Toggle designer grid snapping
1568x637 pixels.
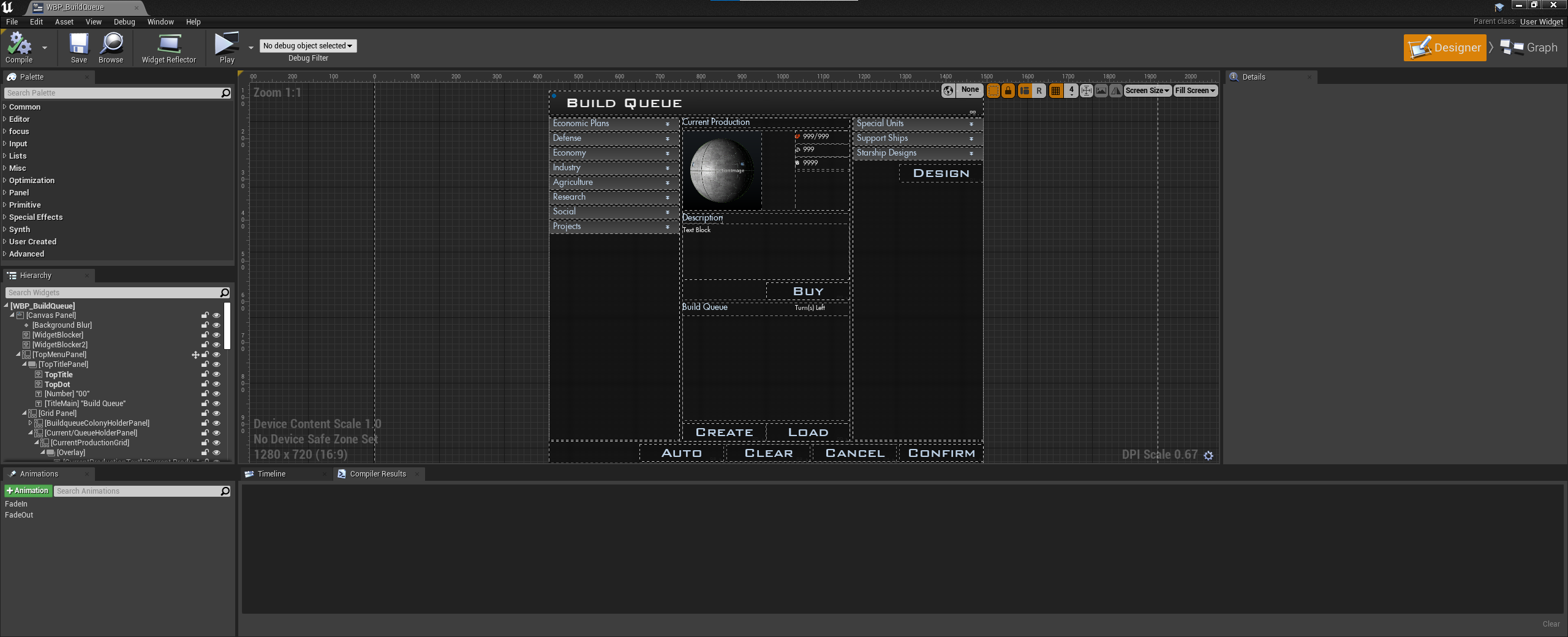point(1055,91)
